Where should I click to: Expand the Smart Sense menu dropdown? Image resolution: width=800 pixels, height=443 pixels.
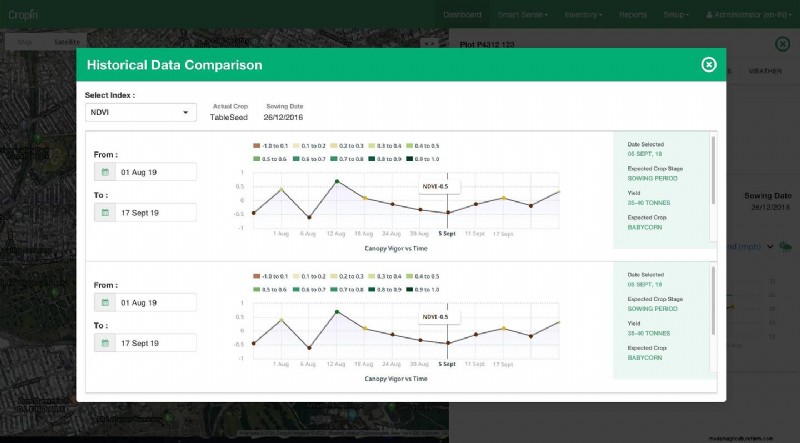click(x=525, y=15)
